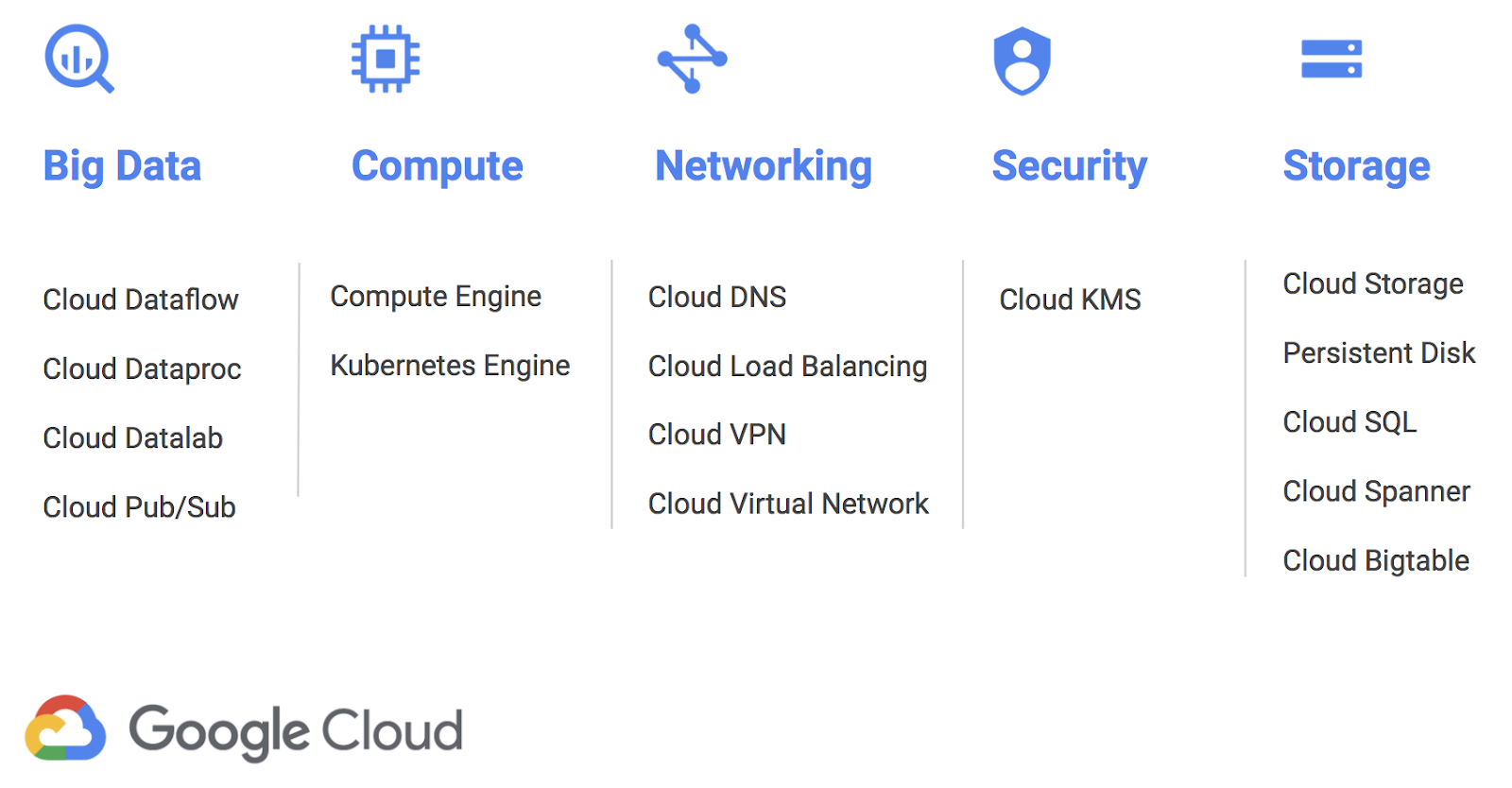Screen dimensions: 1512x788
Task: Click the Security shield icon
Action: pyautogui.click(x=1022, y=60)
